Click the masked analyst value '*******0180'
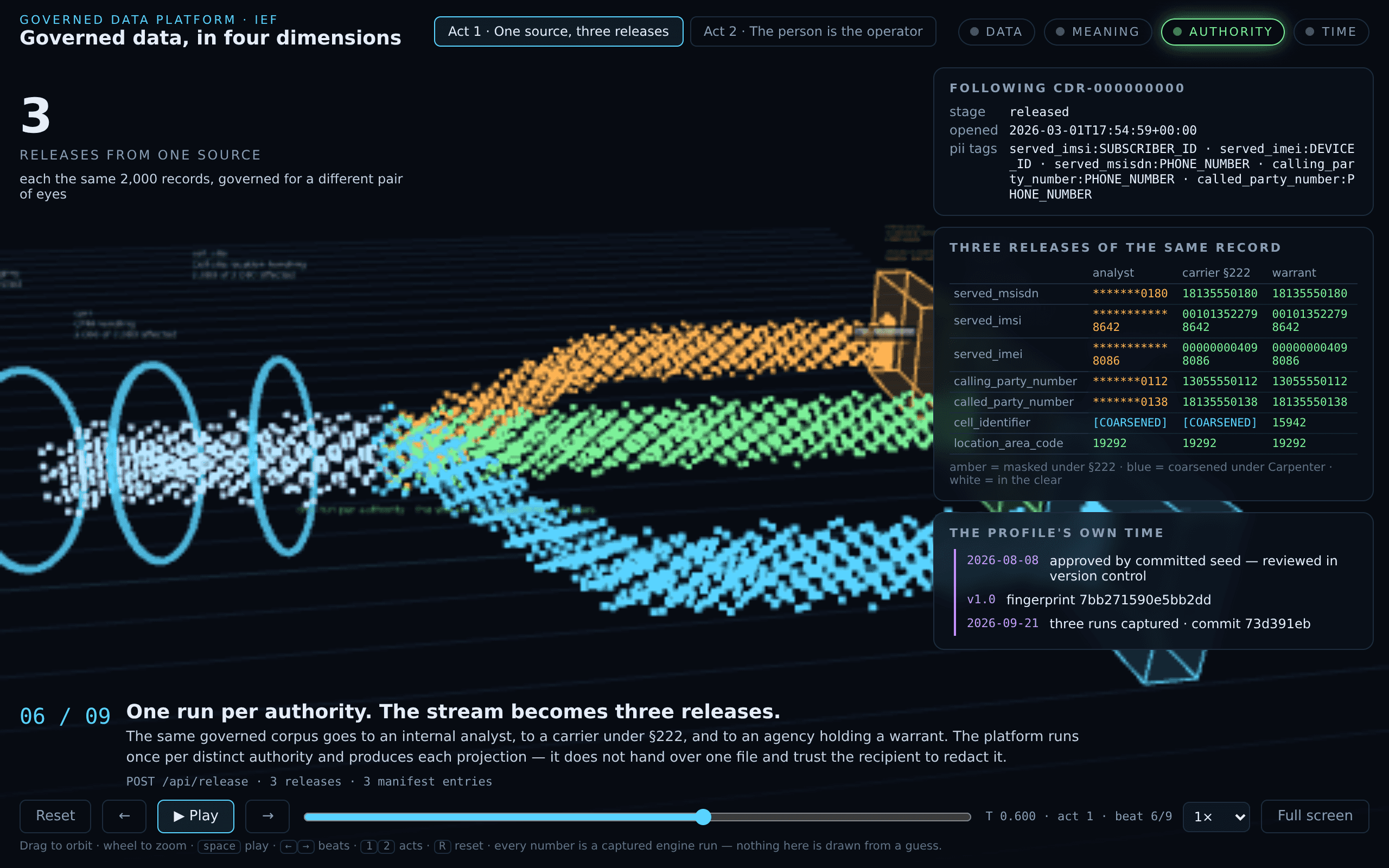This screenshot has width=1389, height=868. (1130, 293)
